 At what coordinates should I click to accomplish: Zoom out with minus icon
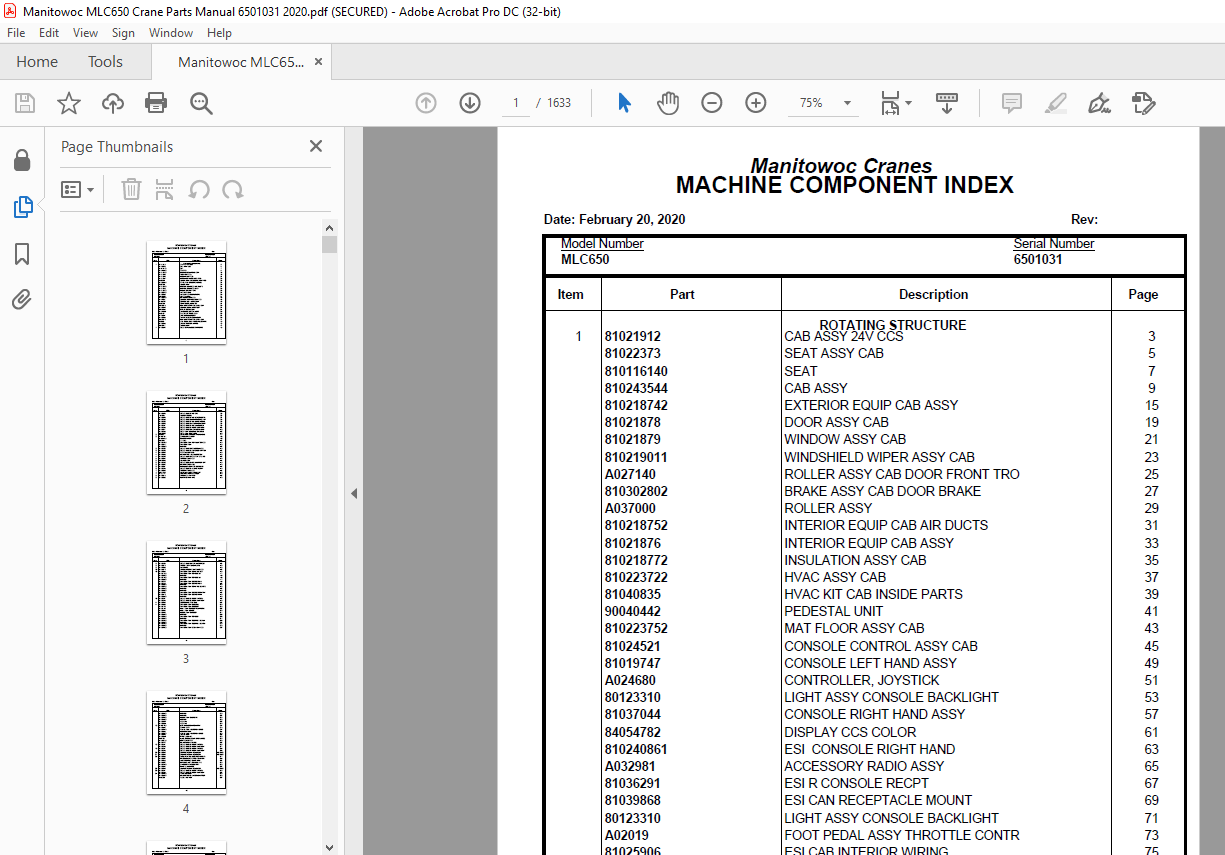712,103
